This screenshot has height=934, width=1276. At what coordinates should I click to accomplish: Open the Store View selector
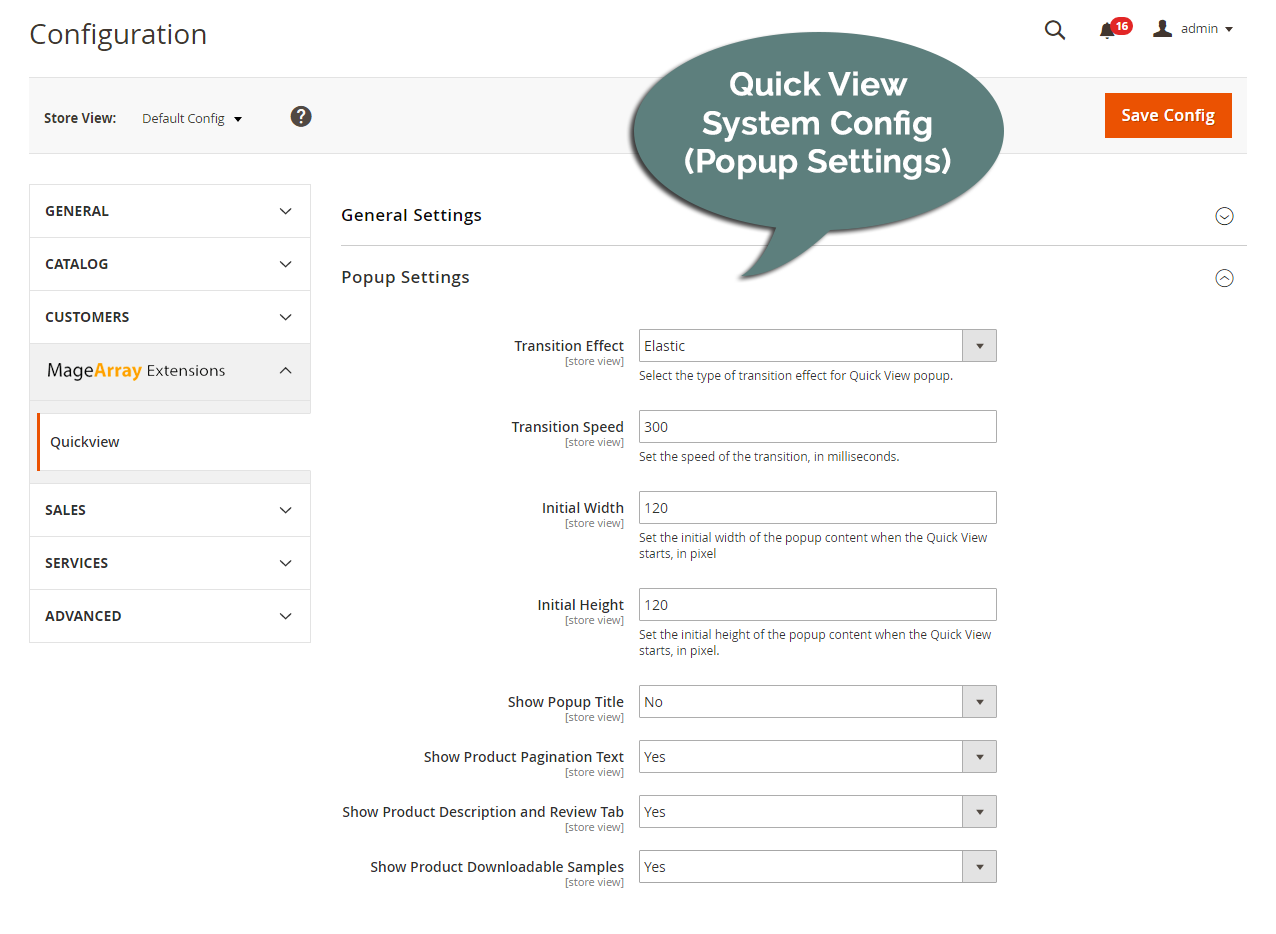192,117
